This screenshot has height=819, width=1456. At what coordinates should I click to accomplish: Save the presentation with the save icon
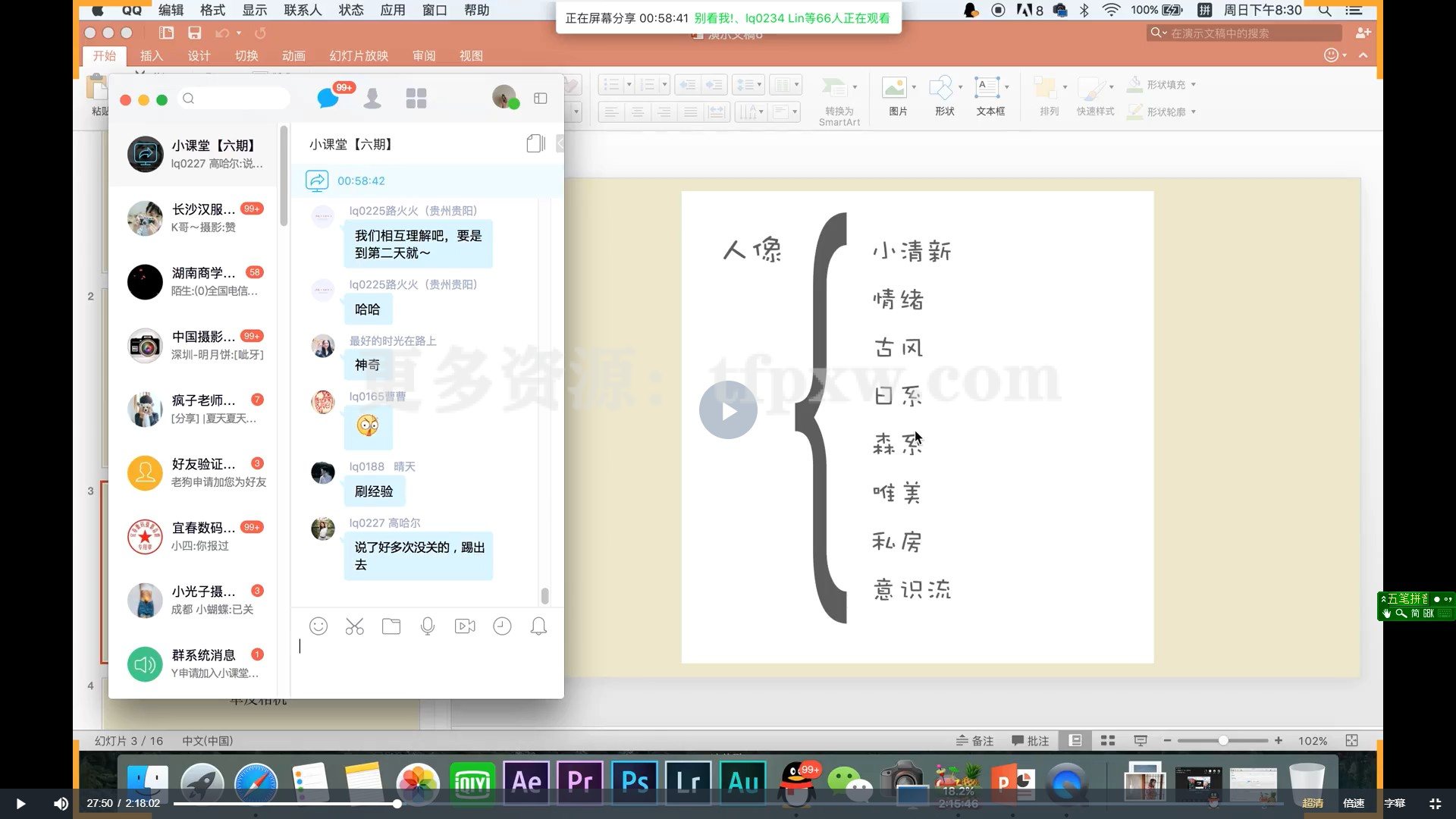(x=195, y=33)
